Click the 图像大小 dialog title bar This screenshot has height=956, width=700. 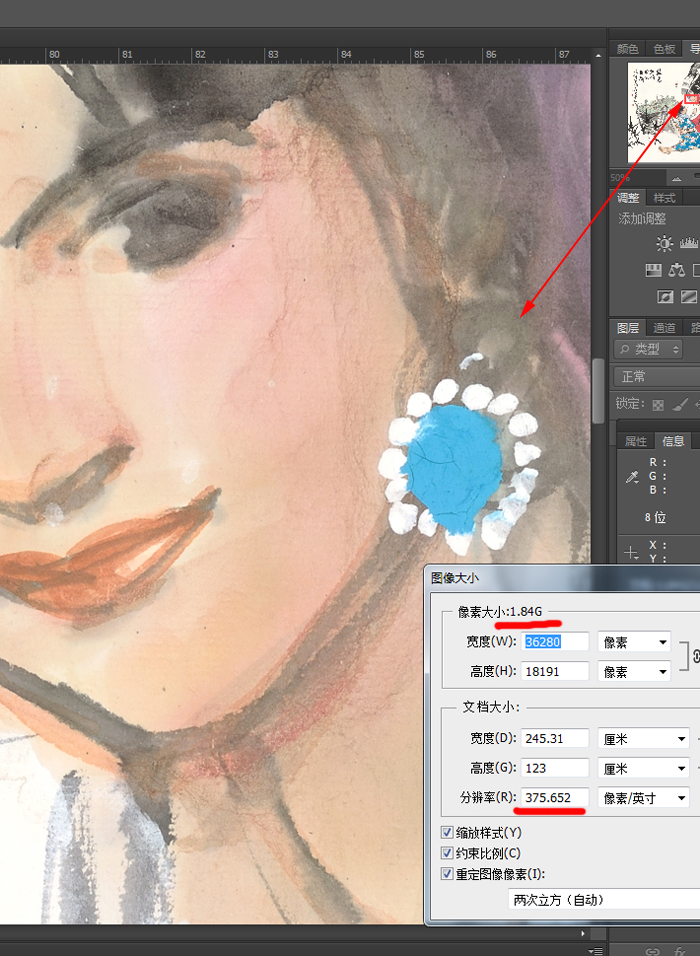pos(562,577)
